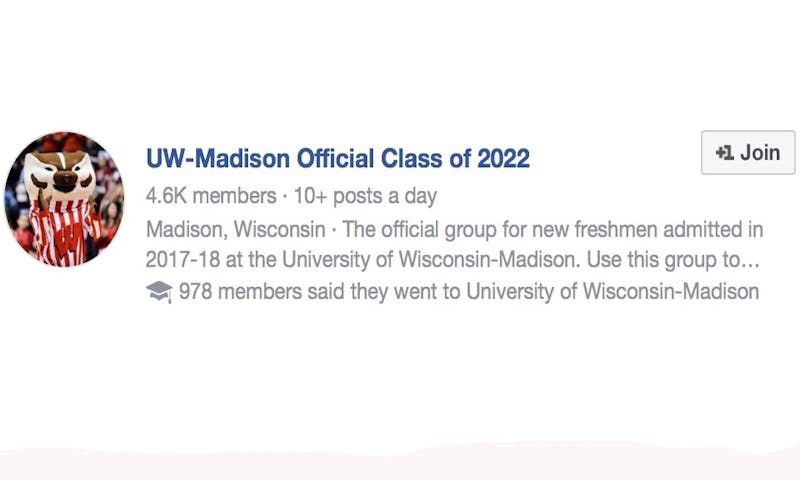The image size is (800, 480).
Task: Click the 978 members said they went text
Action: (x=319, y=292)
